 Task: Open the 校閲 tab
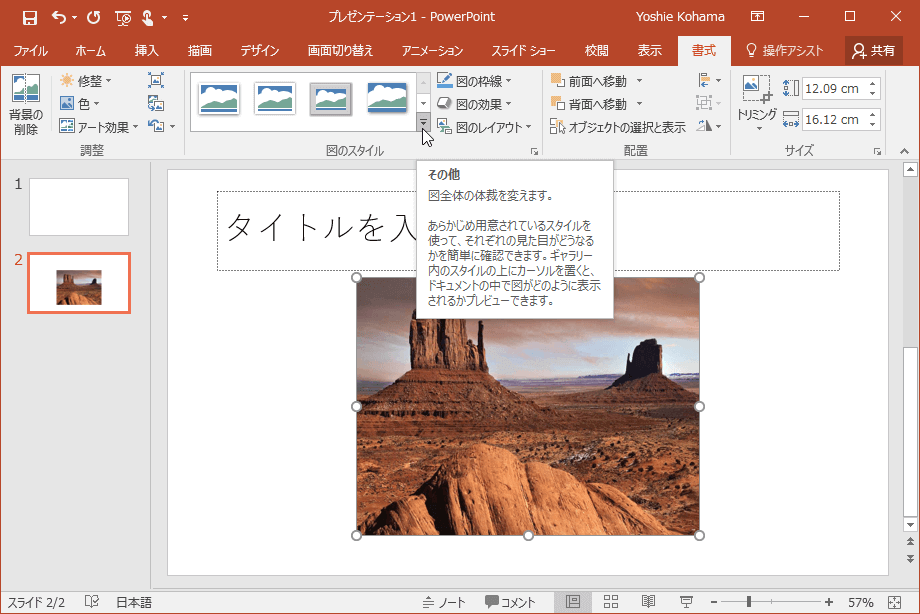[x=597, y=51]
